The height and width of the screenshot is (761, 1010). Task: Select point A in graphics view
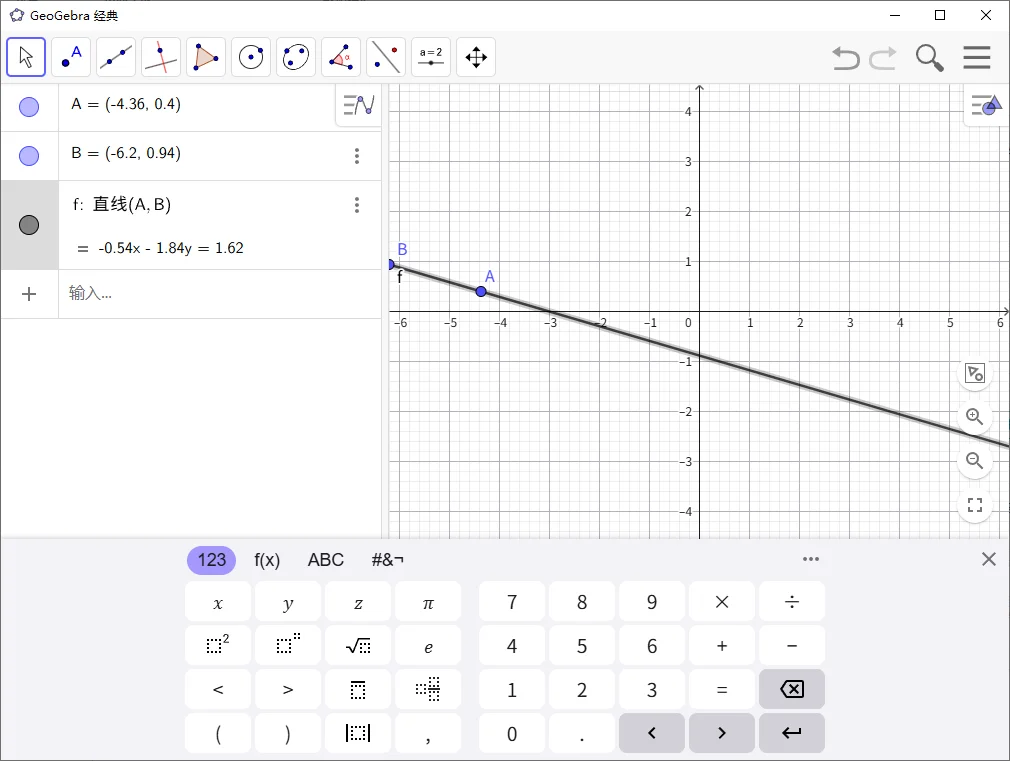click(x=481, y=292)
